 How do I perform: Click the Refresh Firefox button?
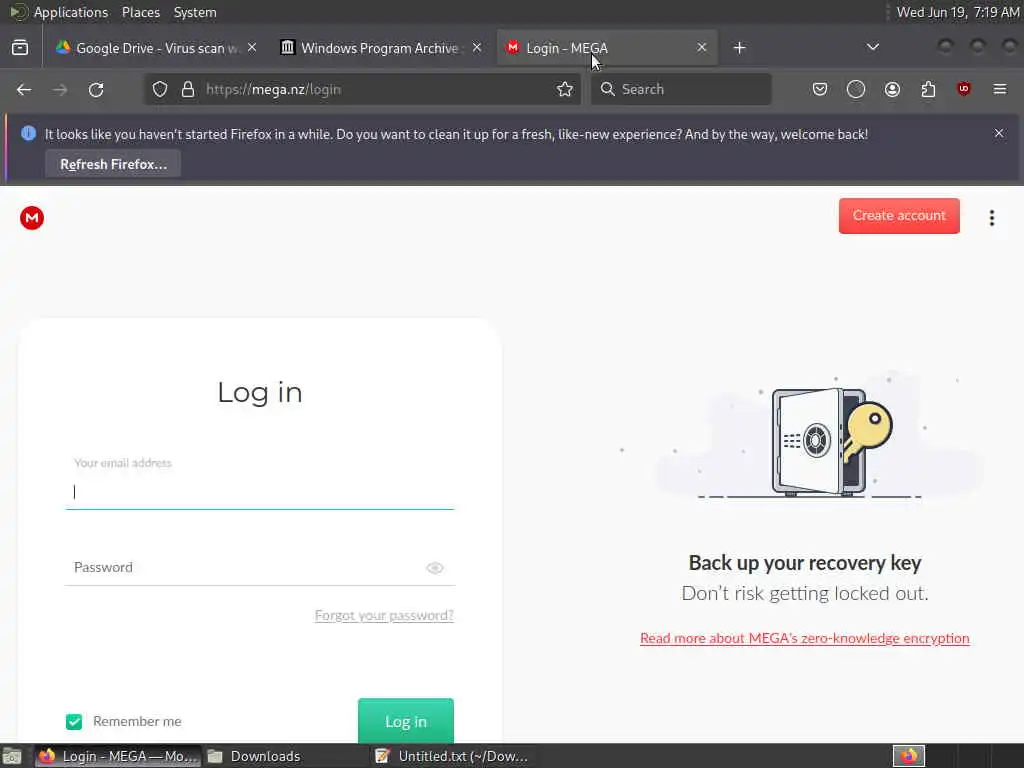pyautogui.click(x=113, y=164)
